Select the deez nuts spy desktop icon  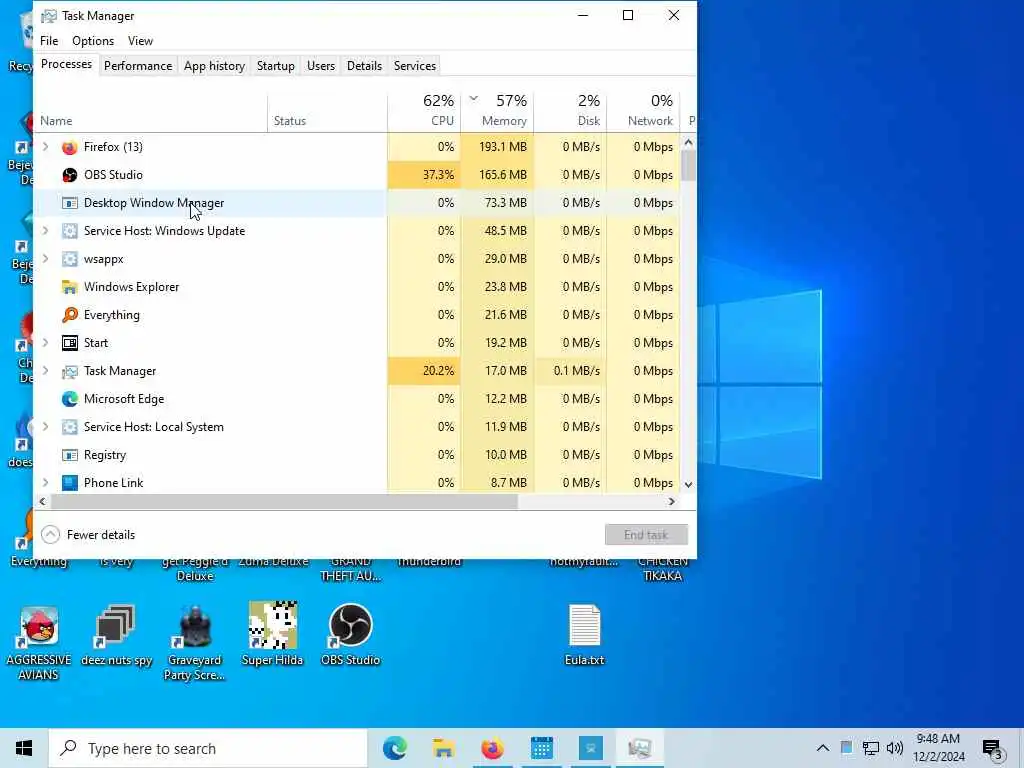(x=116, y=635)
